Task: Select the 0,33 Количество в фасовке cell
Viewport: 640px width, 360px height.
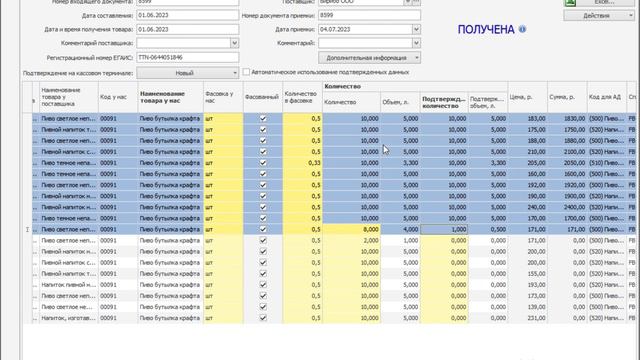Action: pos(302,163)
